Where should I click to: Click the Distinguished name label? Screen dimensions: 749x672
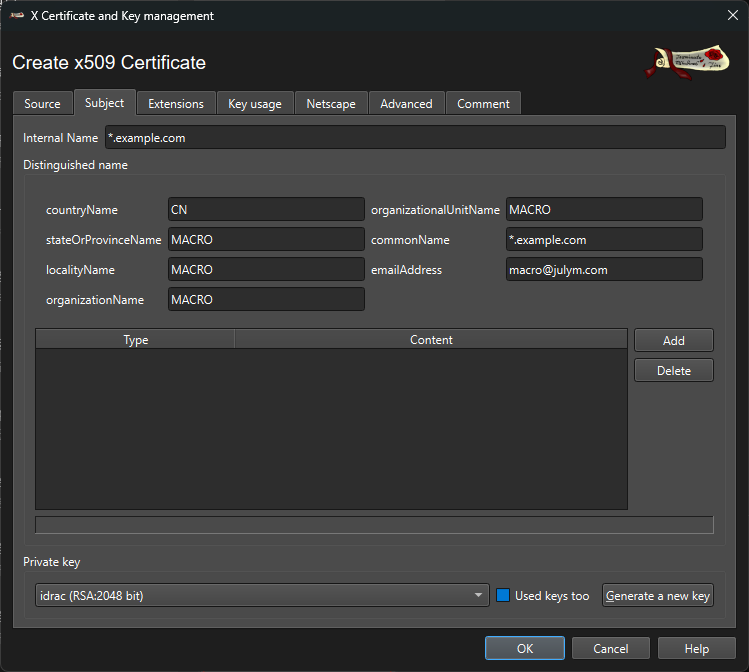coord(75,165)
